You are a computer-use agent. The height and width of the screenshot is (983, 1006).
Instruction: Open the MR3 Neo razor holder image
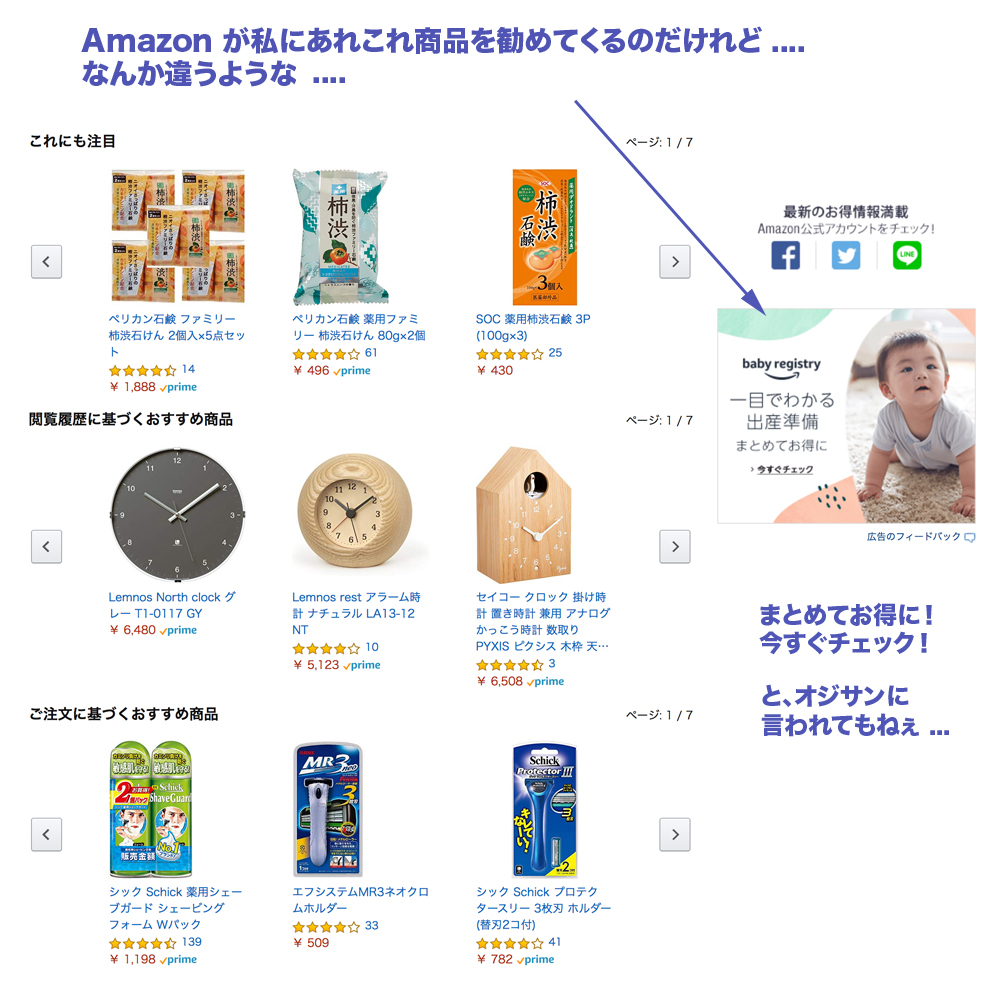(328, 810)
